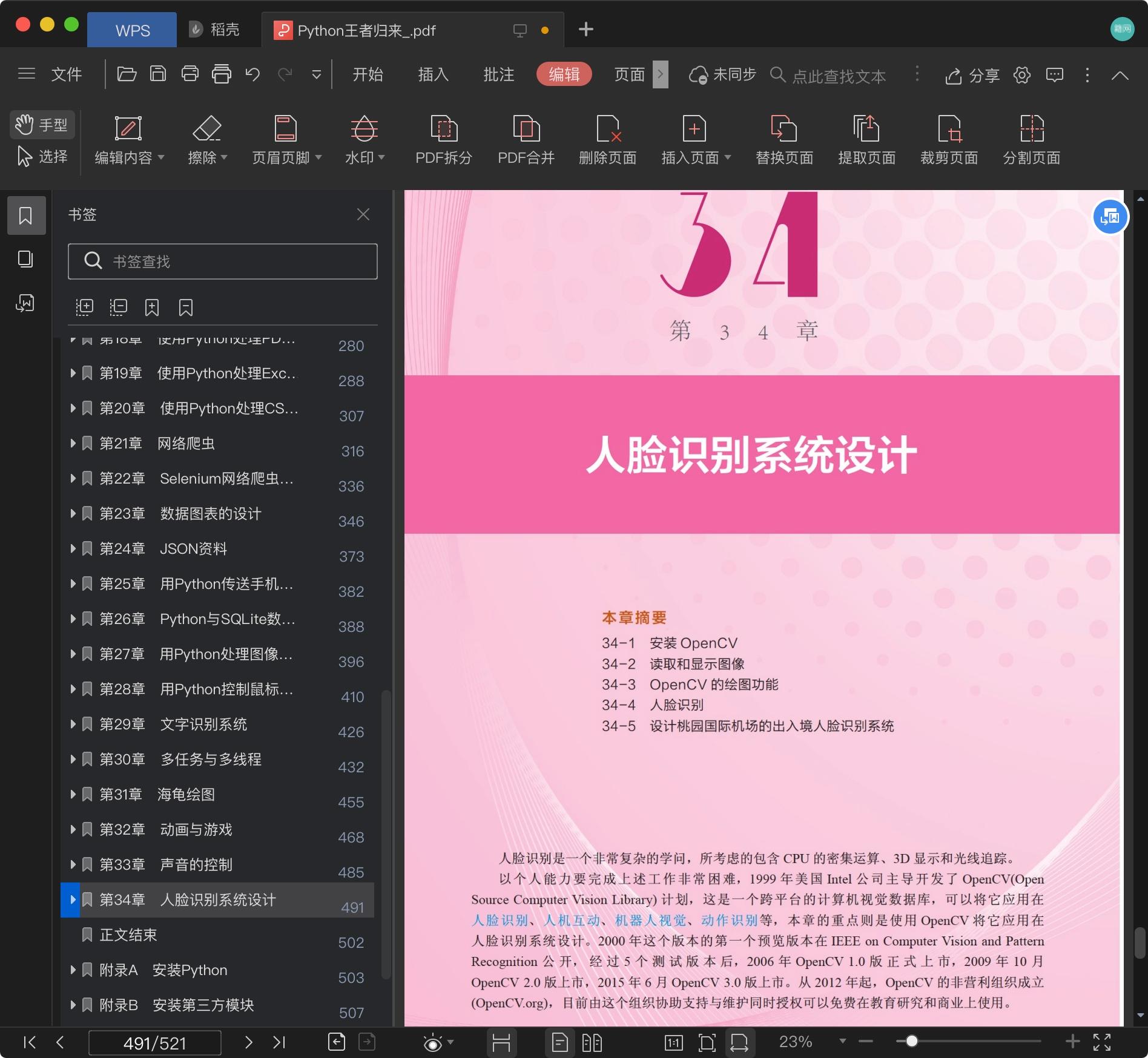This screenshot has width=1148, height=1058.
Task: Open the 批注 annotation tab
Action: [x=498, y=74]
